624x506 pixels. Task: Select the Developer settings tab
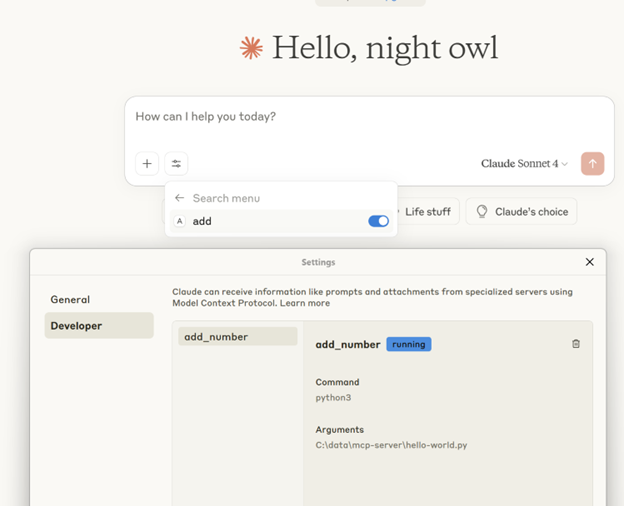pyautogui.click(x=99, y=326)
